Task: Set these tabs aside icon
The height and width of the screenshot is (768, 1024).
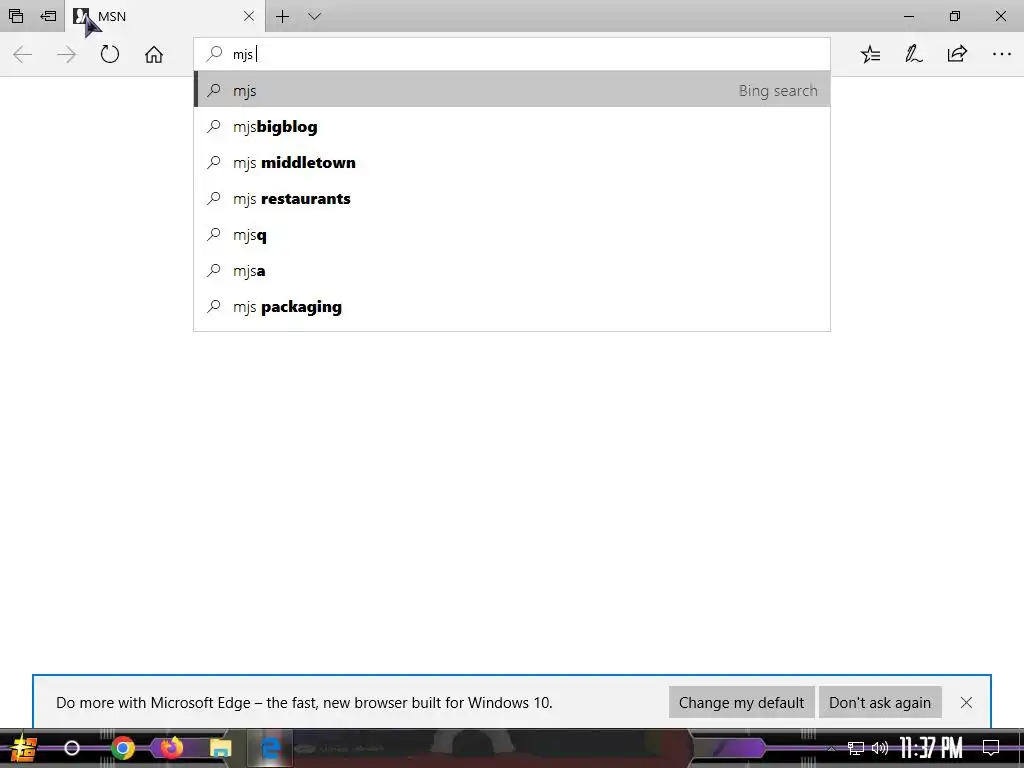Action: coord(48,16)
